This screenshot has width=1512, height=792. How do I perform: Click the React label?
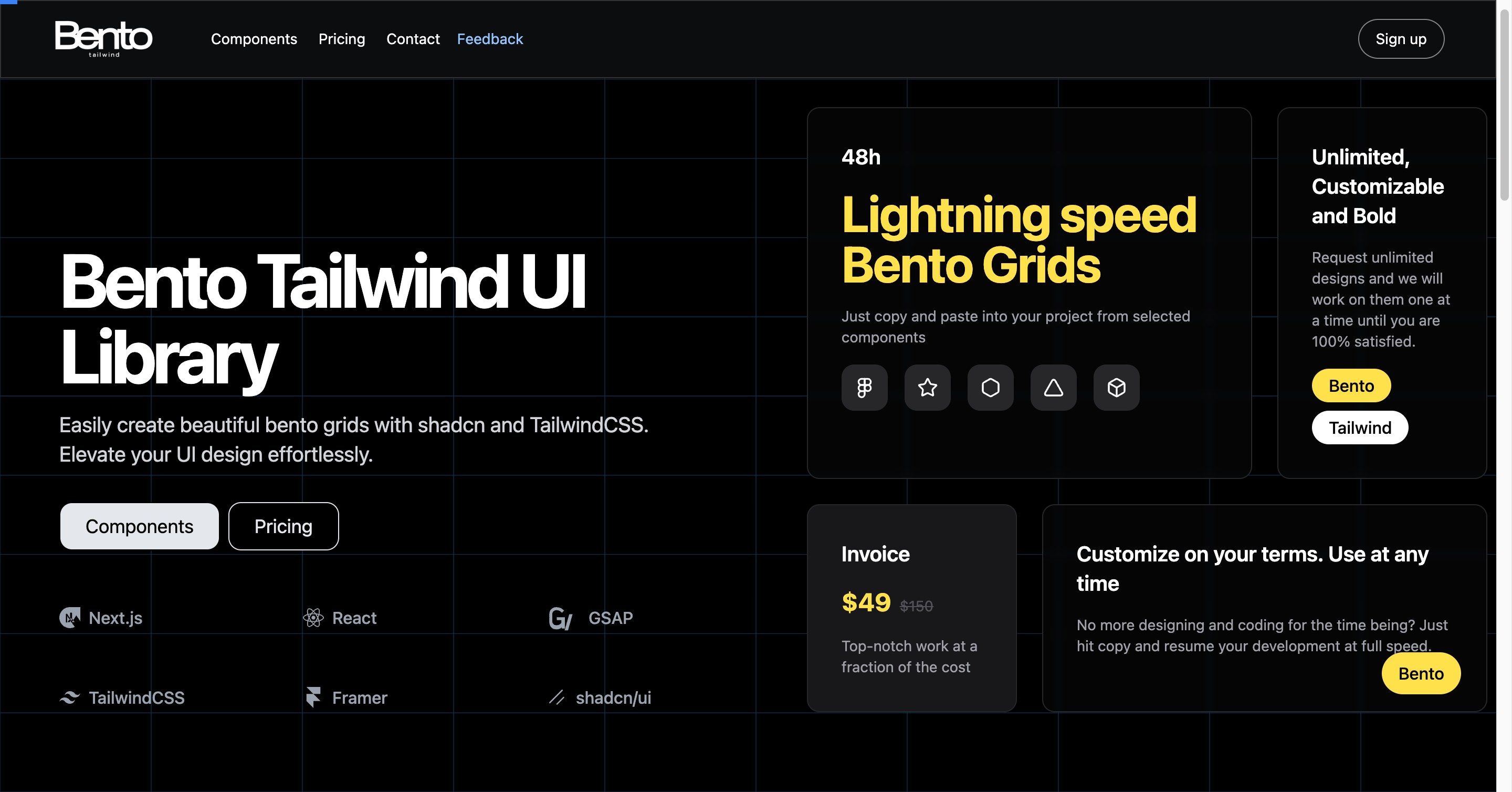coord(354,618)
